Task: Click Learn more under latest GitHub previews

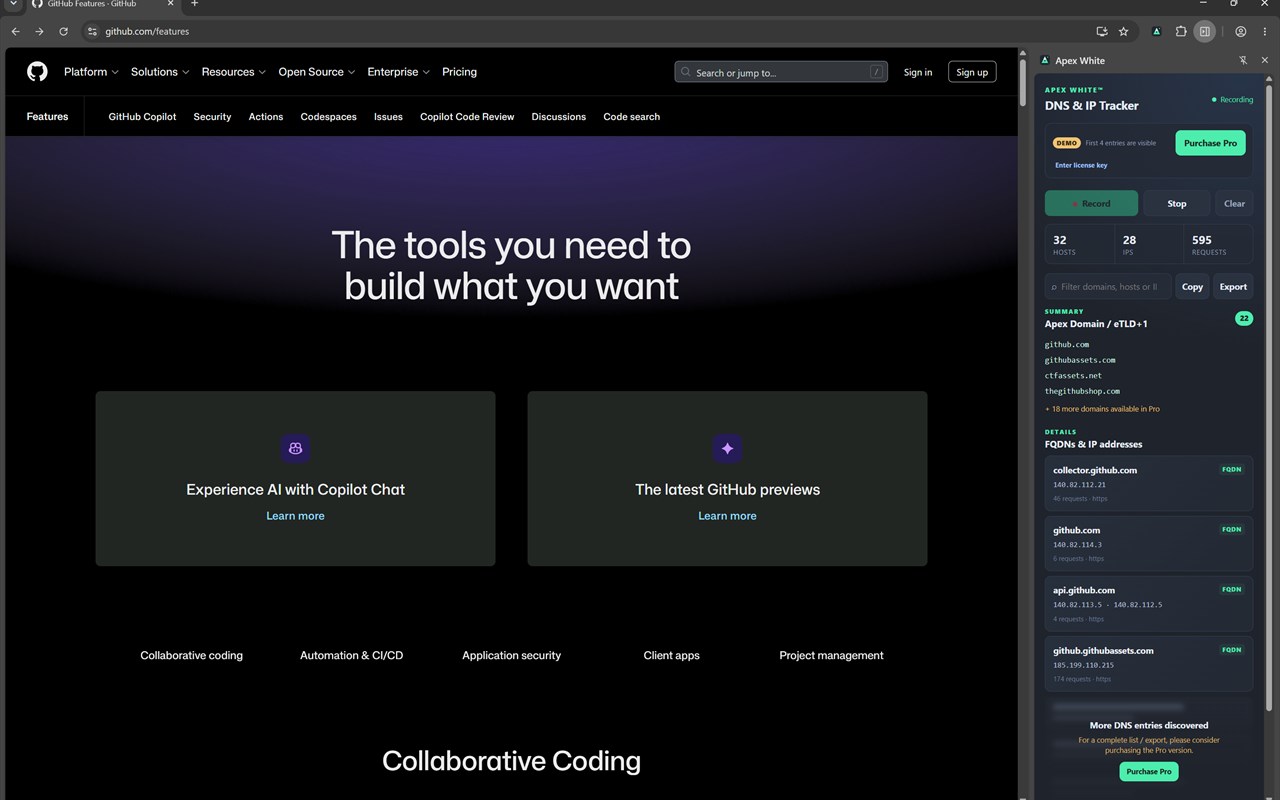Action: (727, 516)
